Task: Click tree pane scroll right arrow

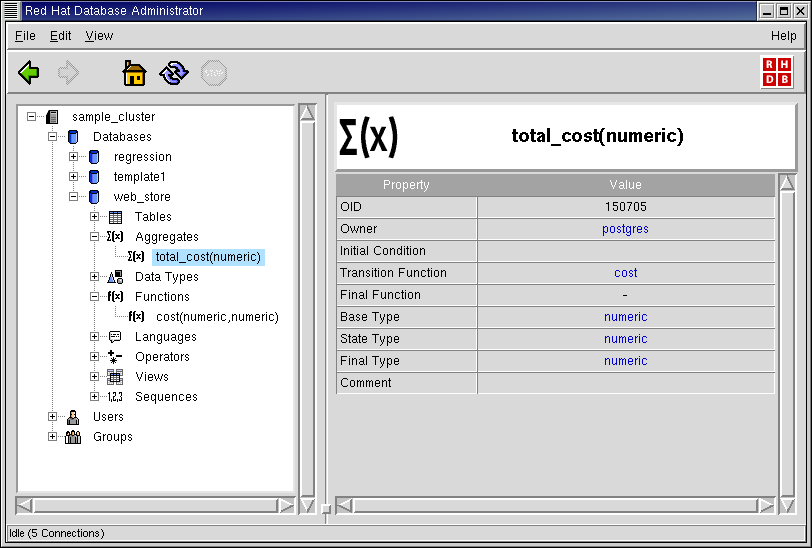Action: click(x=285, y=506)
